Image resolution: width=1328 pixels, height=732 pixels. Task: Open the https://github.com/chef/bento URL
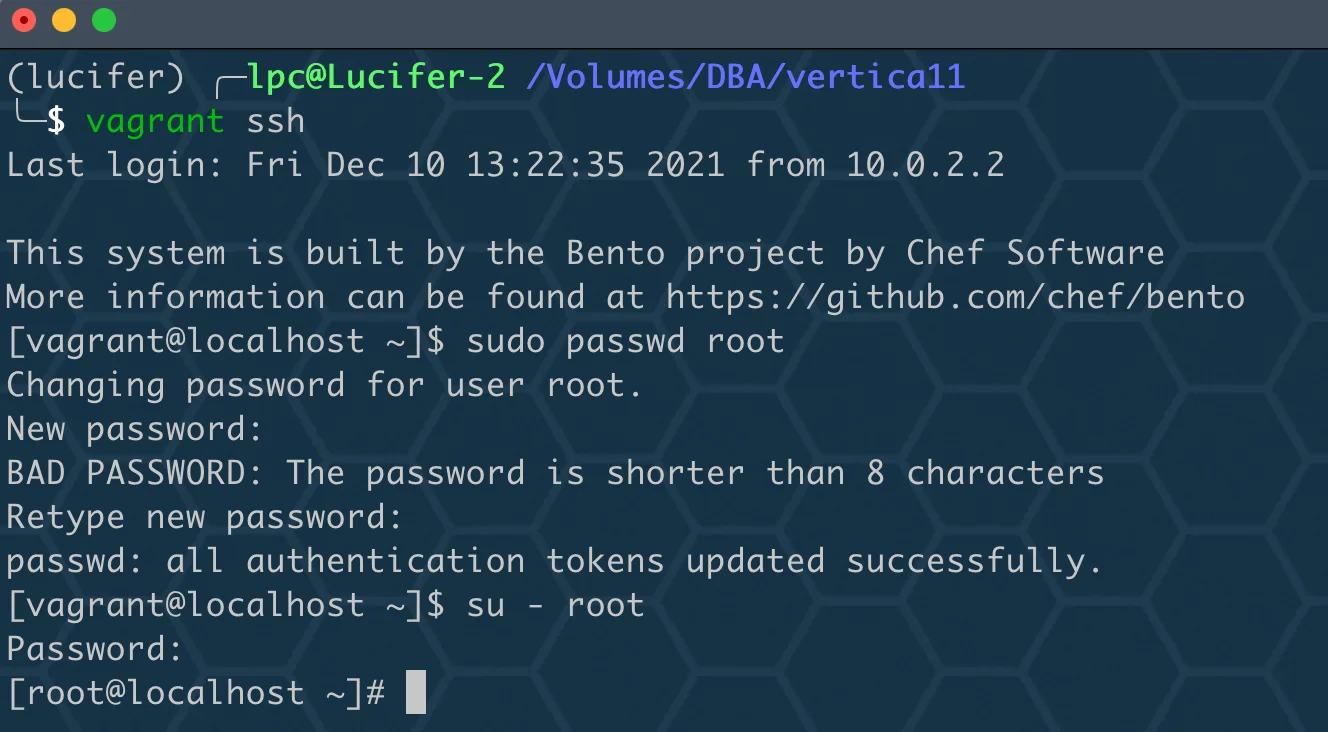pos(956,298)
